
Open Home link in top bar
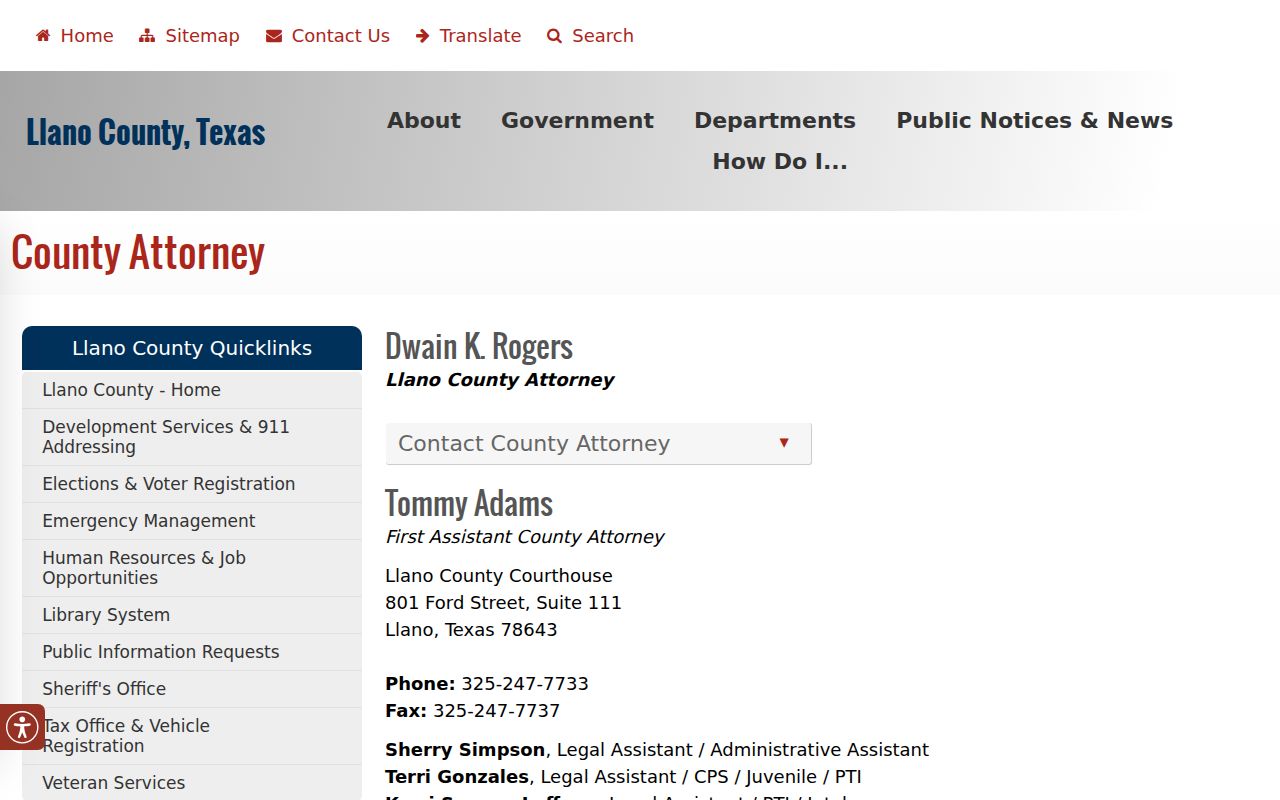87,36
